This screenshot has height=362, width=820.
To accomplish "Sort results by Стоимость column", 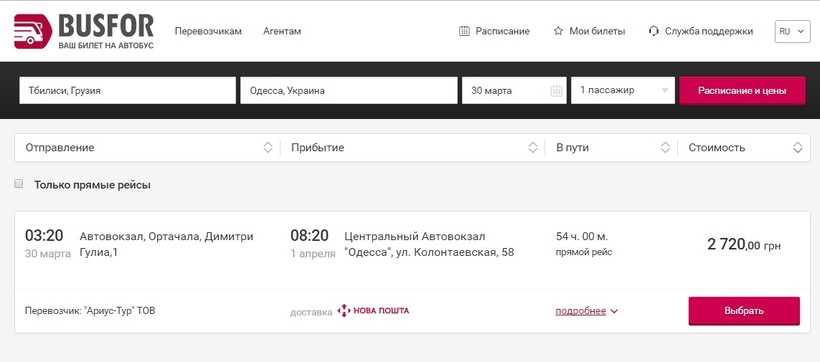I will click(744, 148).
